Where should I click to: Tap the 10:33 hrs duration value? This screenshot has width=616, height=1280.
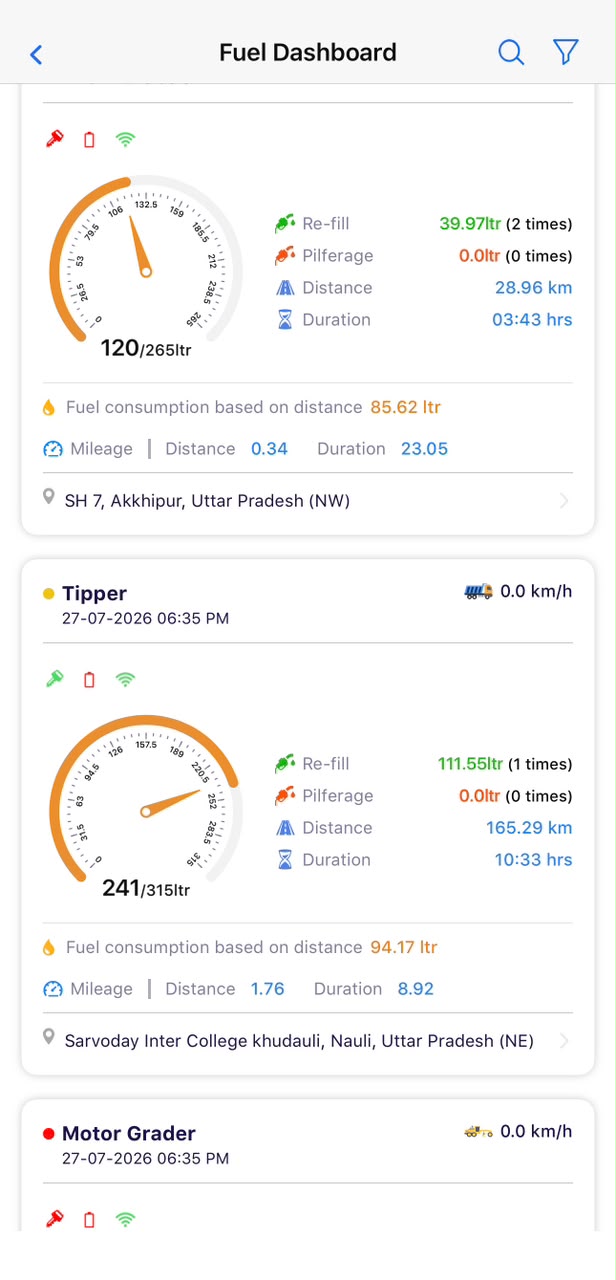(533, 859)
